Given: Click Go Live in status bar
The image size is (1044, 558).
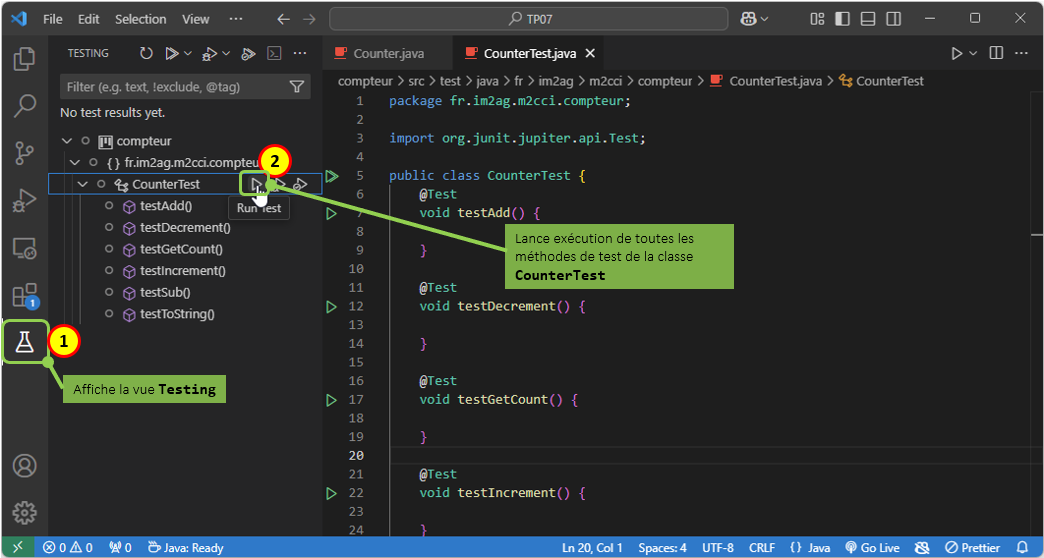Looking at the screenshot, I should (874, 547).
